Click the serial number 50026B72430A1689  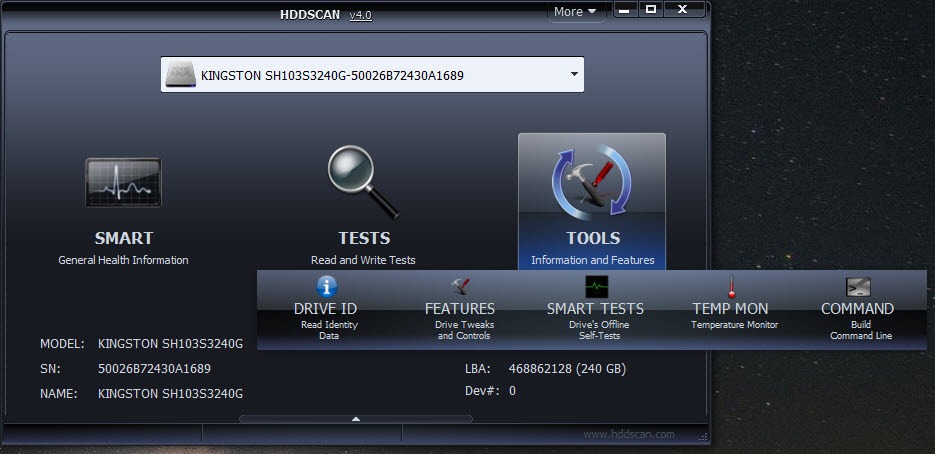(x=154, y=369)
